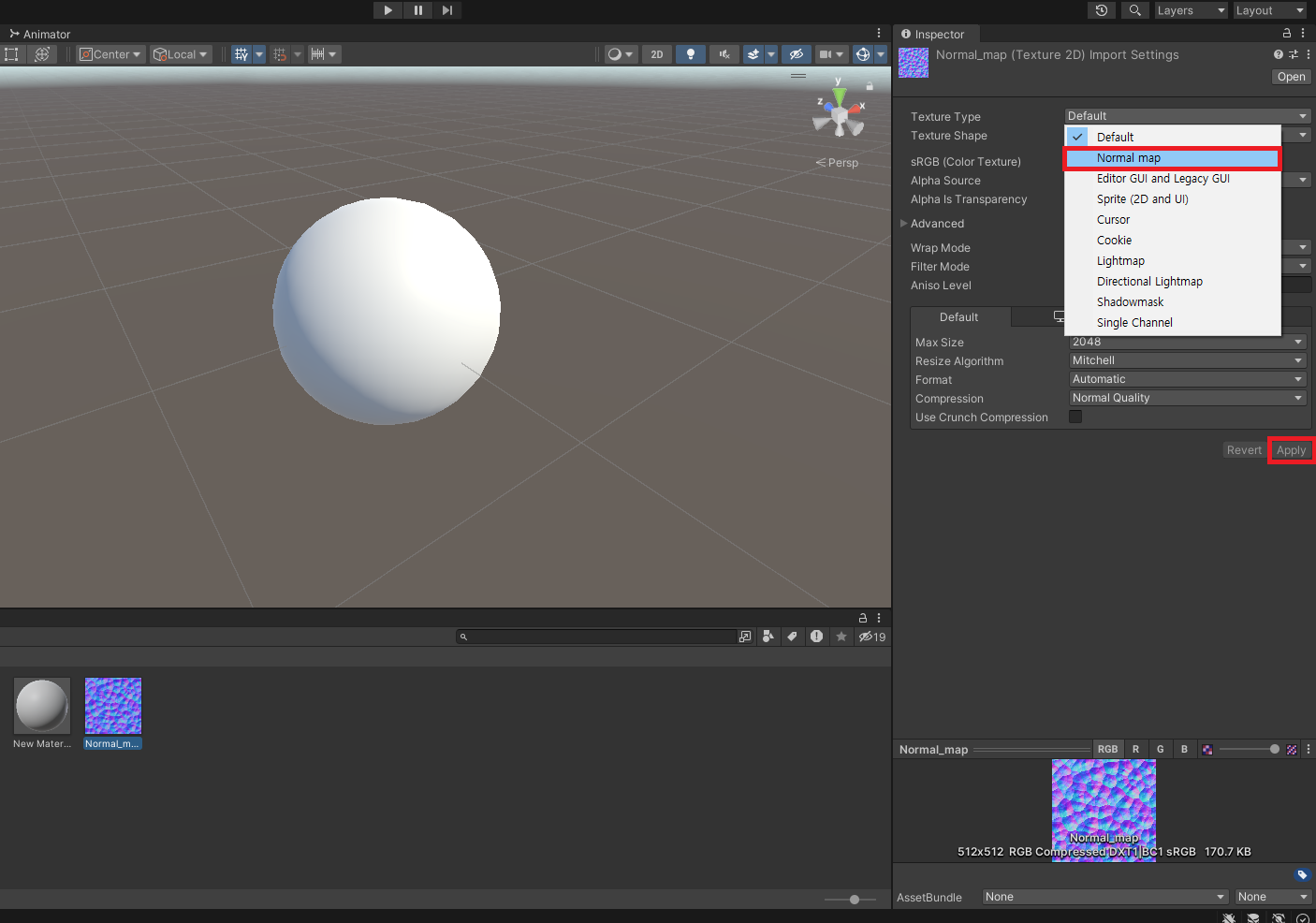Open the Texture Type dropdown

click(1188, 116)
